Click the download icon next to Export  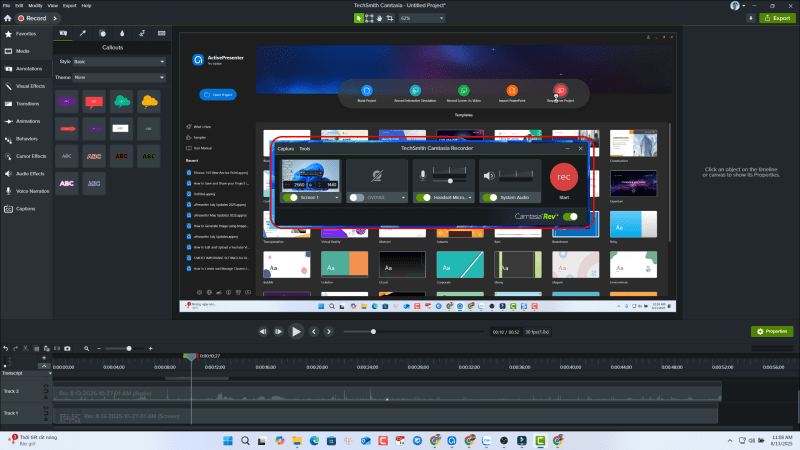point(752,18)
